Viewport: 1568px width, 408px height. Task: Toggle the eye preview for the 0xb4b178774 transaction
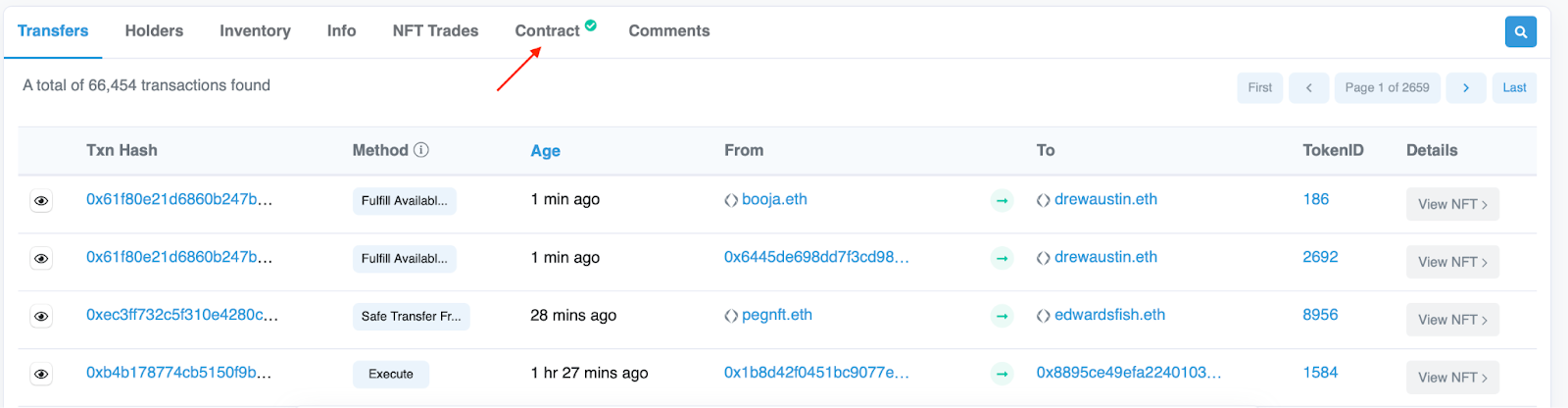41,375
